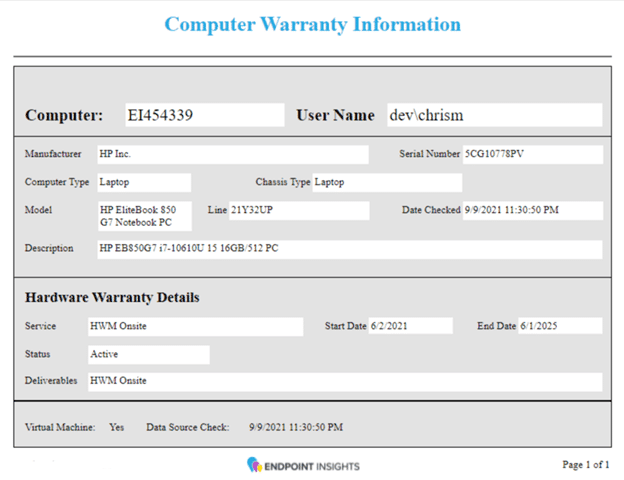Click the Serial Number value 5CG10778PV

point(533,154)
